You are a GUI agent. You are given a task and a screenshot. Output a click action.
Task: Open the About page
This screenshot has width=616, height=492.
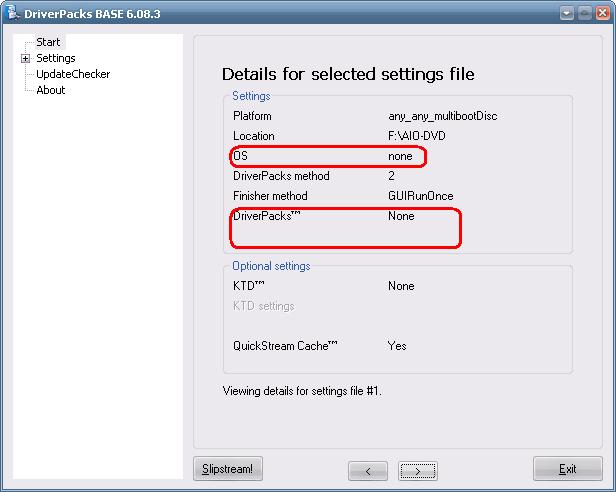click(x=50, y=90)
